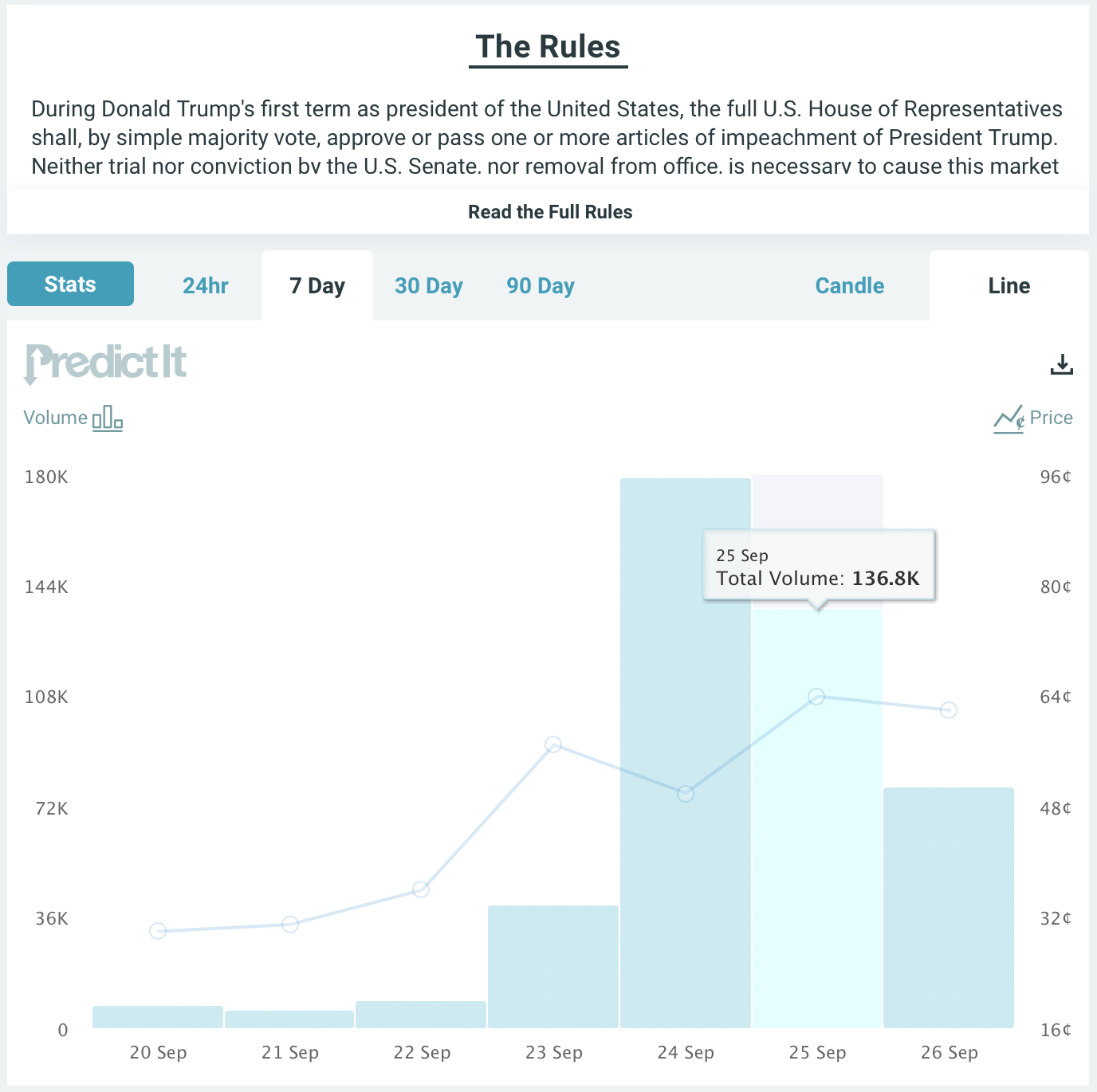Select the 7 Day tab
1097x1092 pixels.
[x=317, y=285]
